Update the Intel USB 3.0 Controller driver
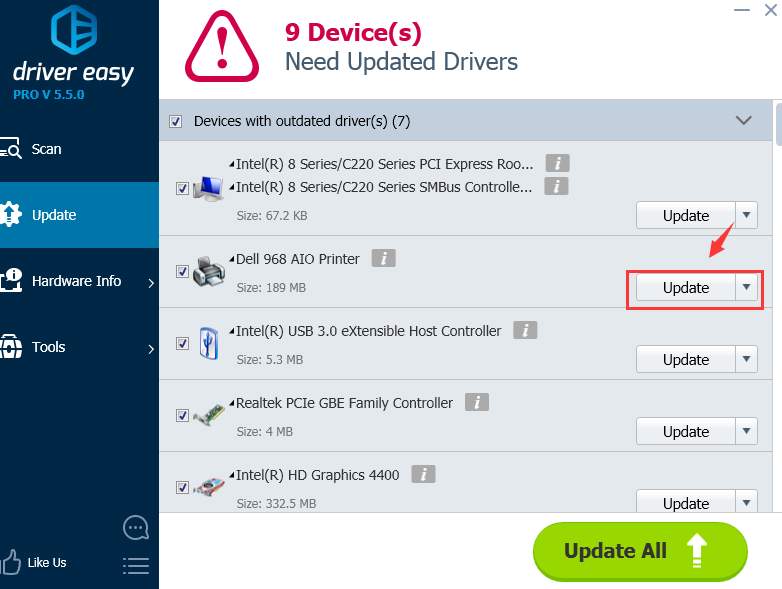 point(686,359)
